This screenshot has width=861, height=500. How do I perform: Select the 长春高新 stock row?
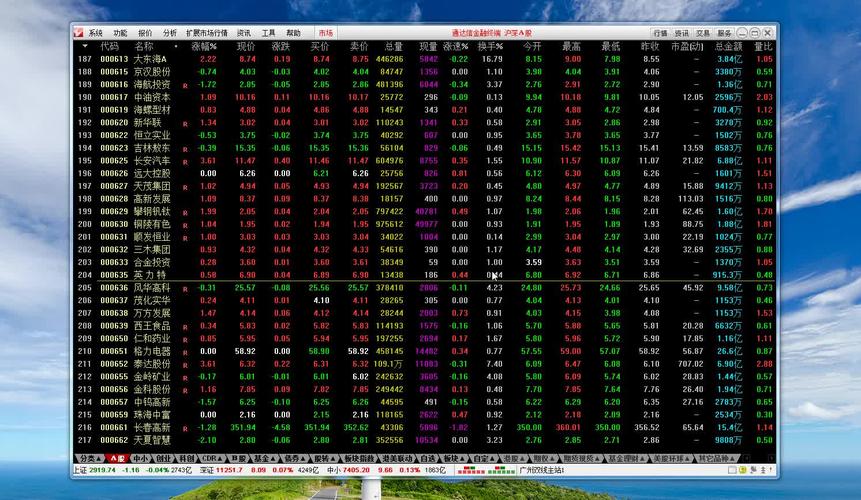423,427
